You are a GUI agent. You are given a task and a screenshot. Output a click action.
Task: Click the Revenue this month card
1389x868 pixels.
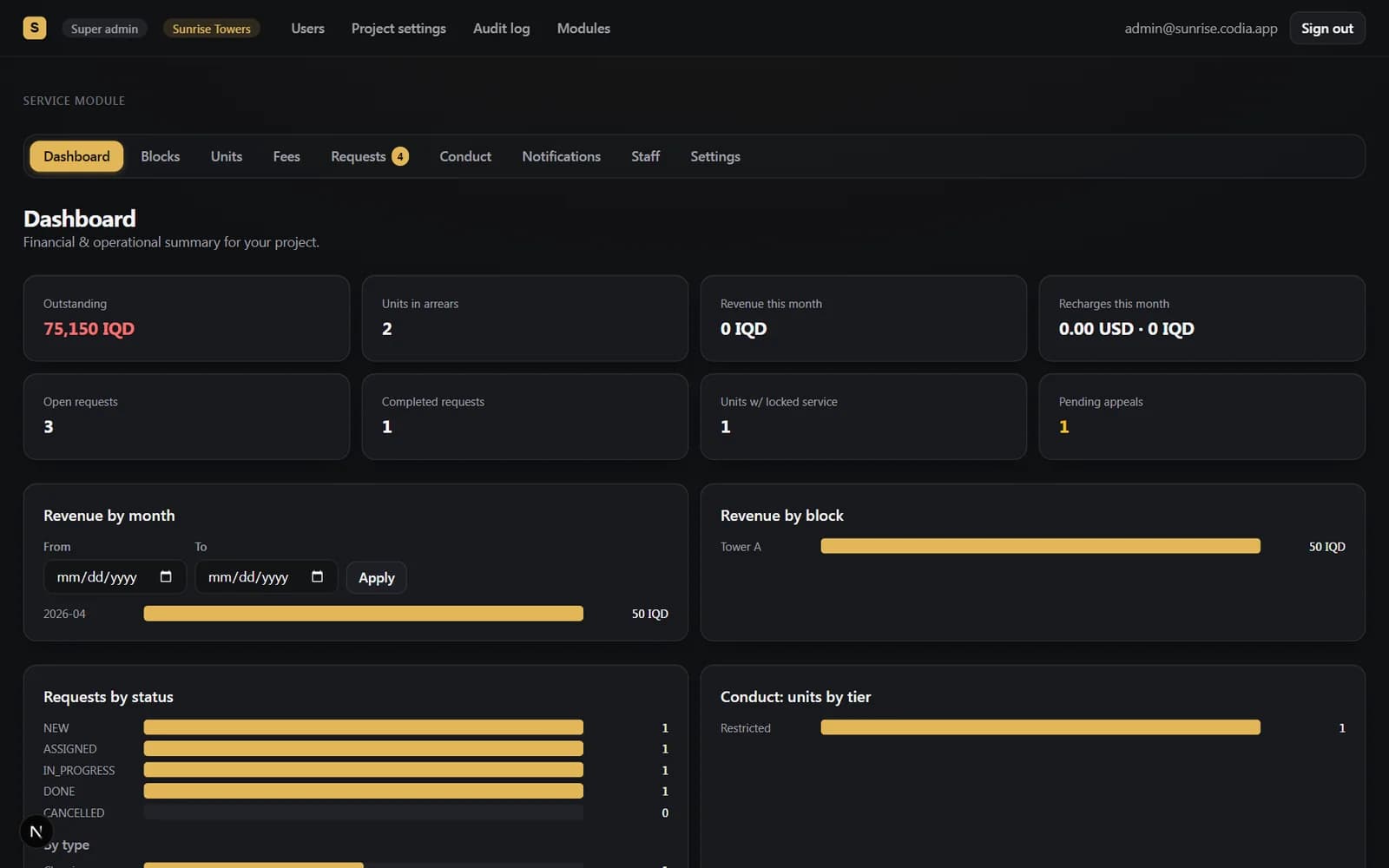click(x=864, y=319)
